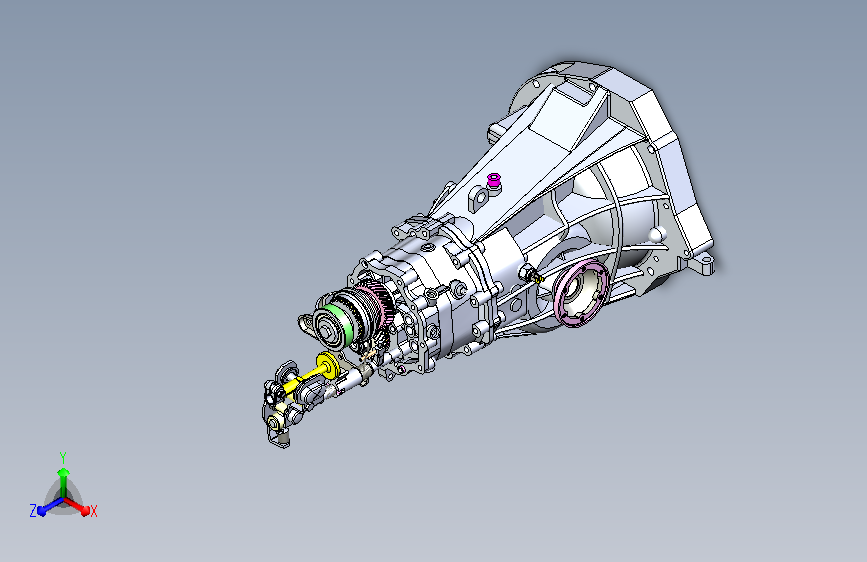Viewport: 867px width, 562px height.
Task: Select the lifting lug with hole on top of the case
Action: tap(479, 199)
